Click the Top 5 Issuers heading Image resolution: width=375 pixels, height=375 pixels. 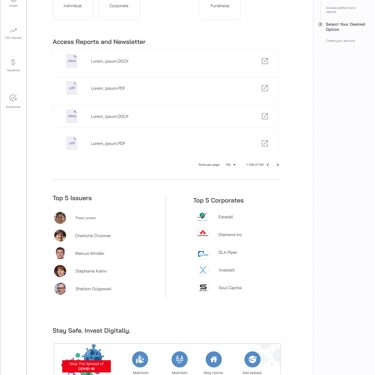pos(72,198)
